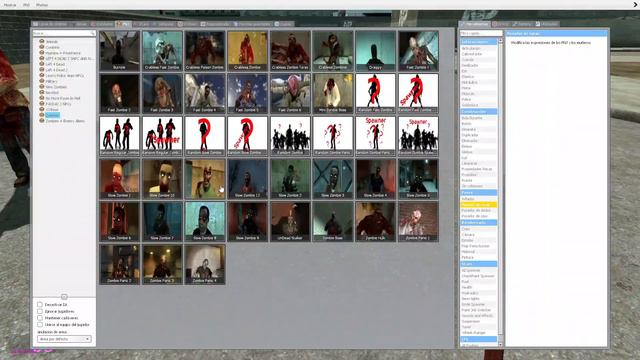
Task: Switch to the Herramientas tab in right panel
Action: tap(474, 24)
